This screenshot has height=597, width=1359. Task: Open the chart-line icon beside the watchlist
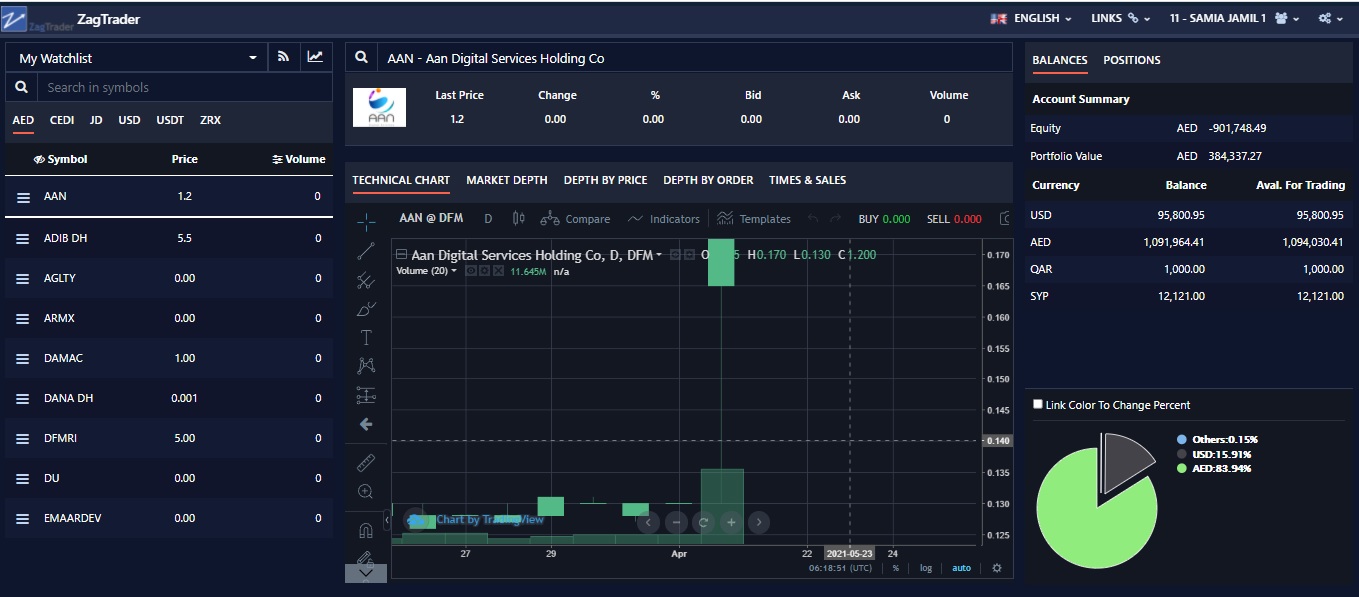pos(315,57)
